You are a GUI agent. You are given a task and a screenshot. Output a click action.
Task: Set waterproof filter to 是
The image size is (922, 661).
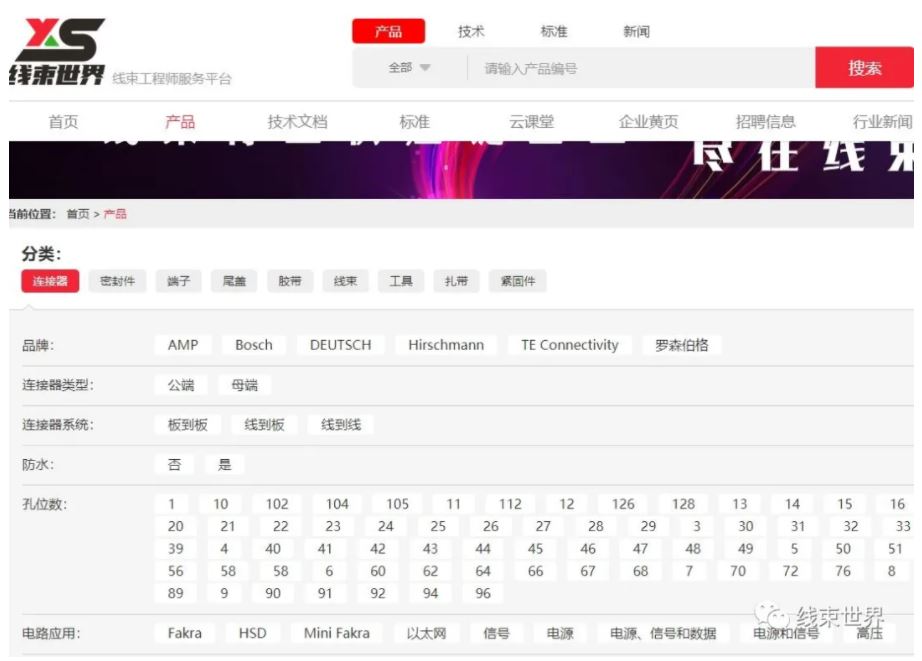tap(224, 465)
